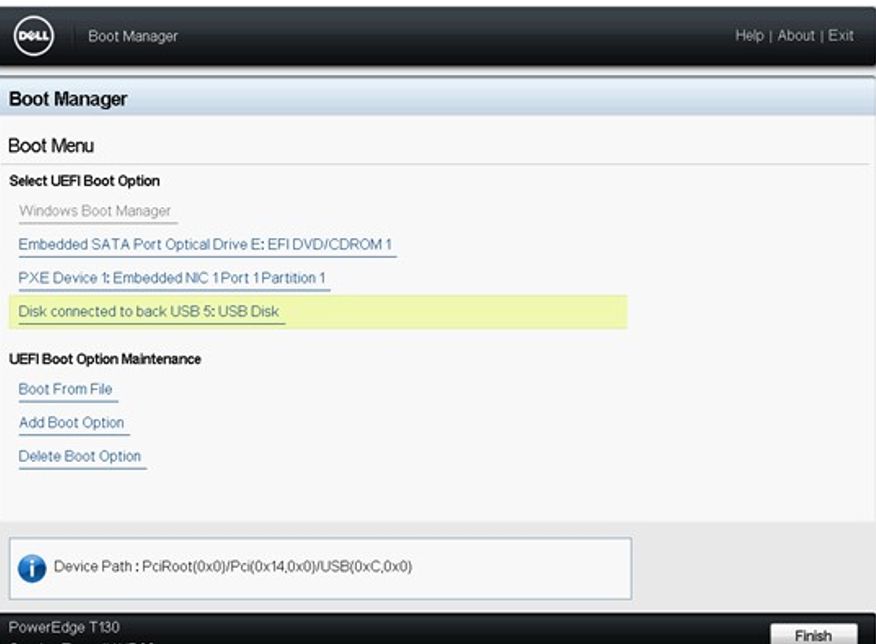This screenshot has height=644, width=876.
Task: Open Boot From File maintenance option
Action: [65, 389]
